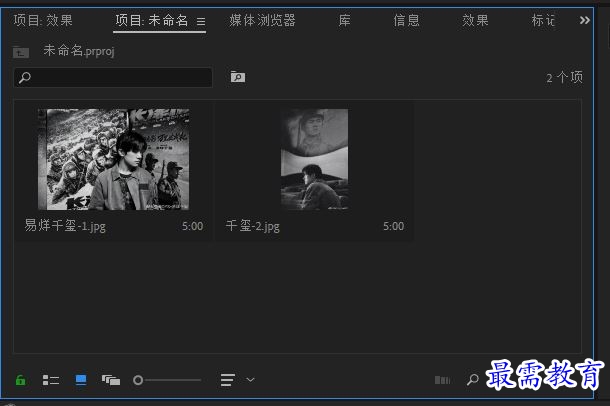Screen dimensions: 610x406
Task: Click the 千玺-2.jpg file name
Action: (x=252, y=226)
